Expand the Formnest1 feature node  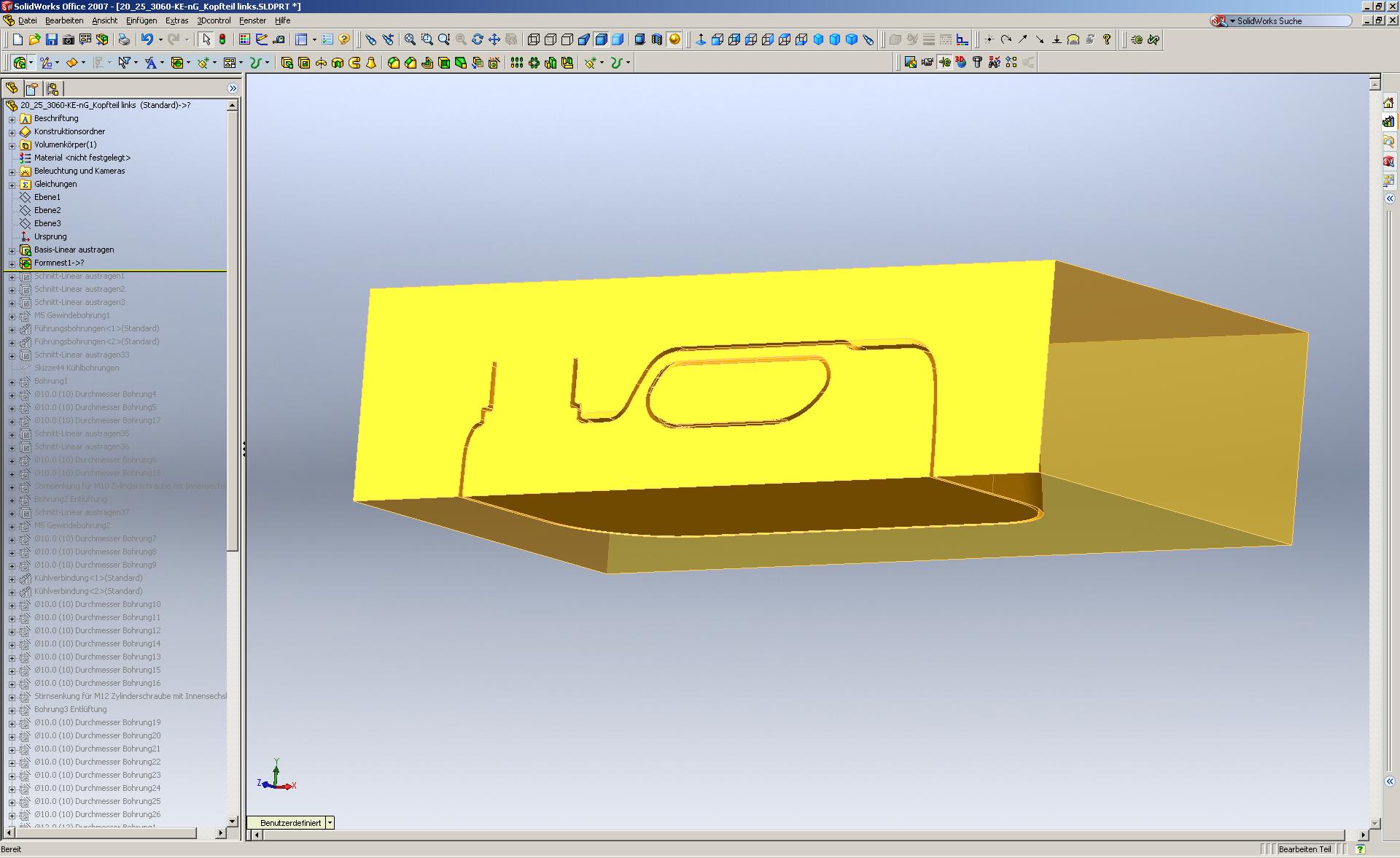(12, 263)
